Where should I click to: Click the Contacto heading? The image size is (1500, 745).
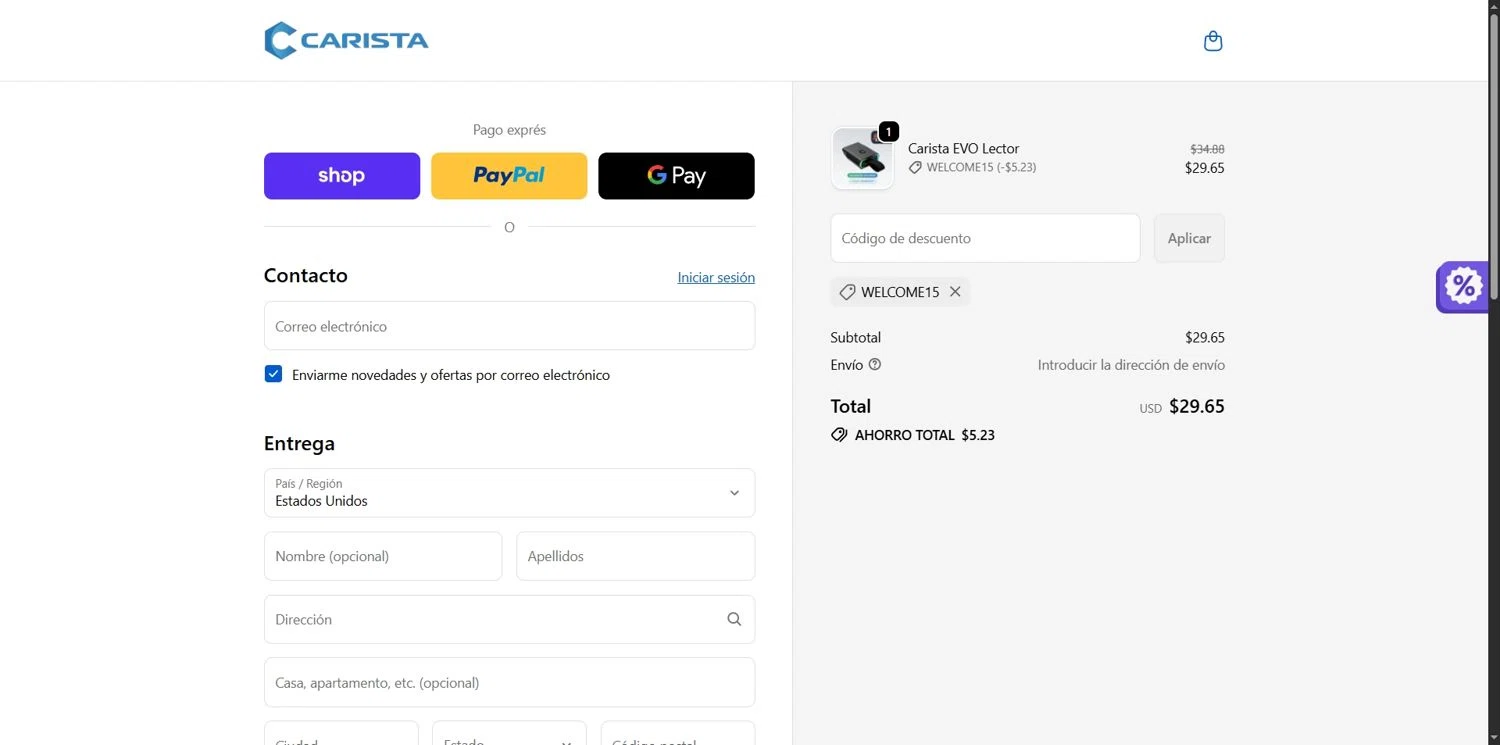(x=306, y=275)
